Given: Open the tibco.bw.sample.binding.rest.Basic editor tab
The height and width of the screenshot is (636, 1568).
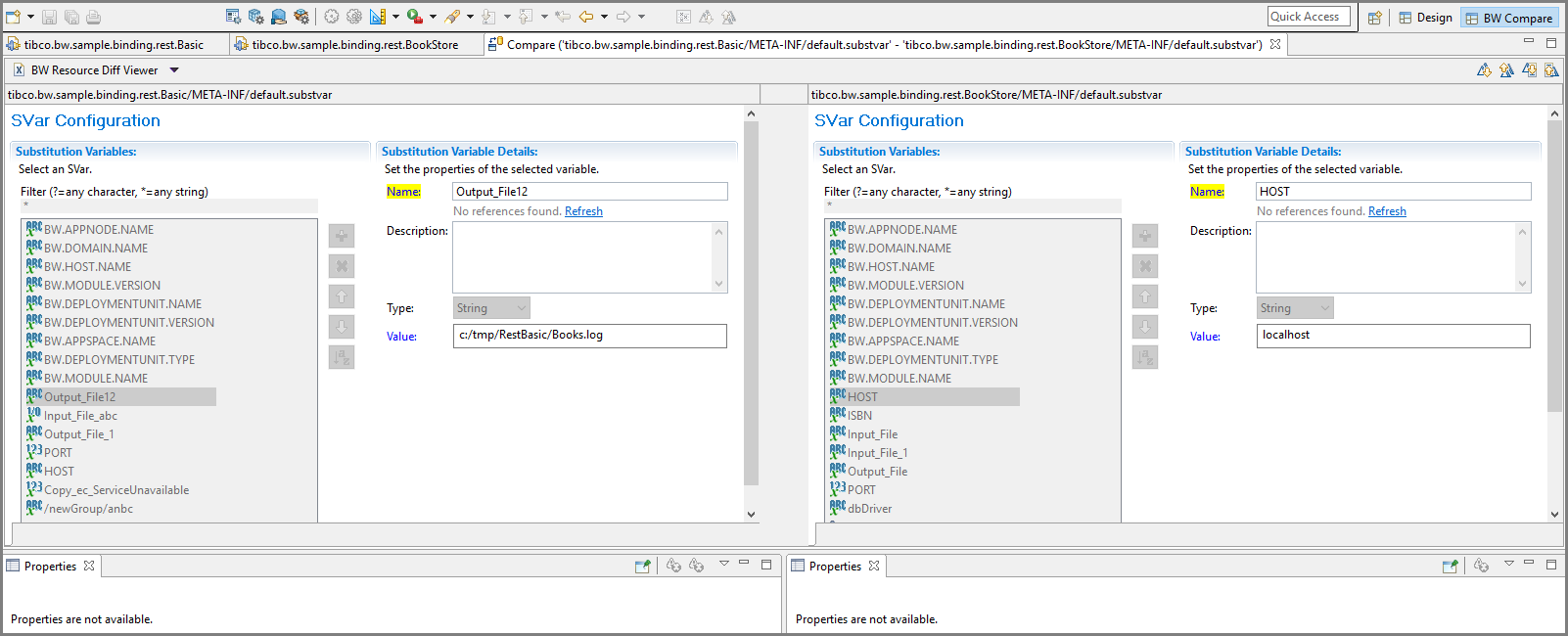Looking at the screenshot, I should (114, 45).
